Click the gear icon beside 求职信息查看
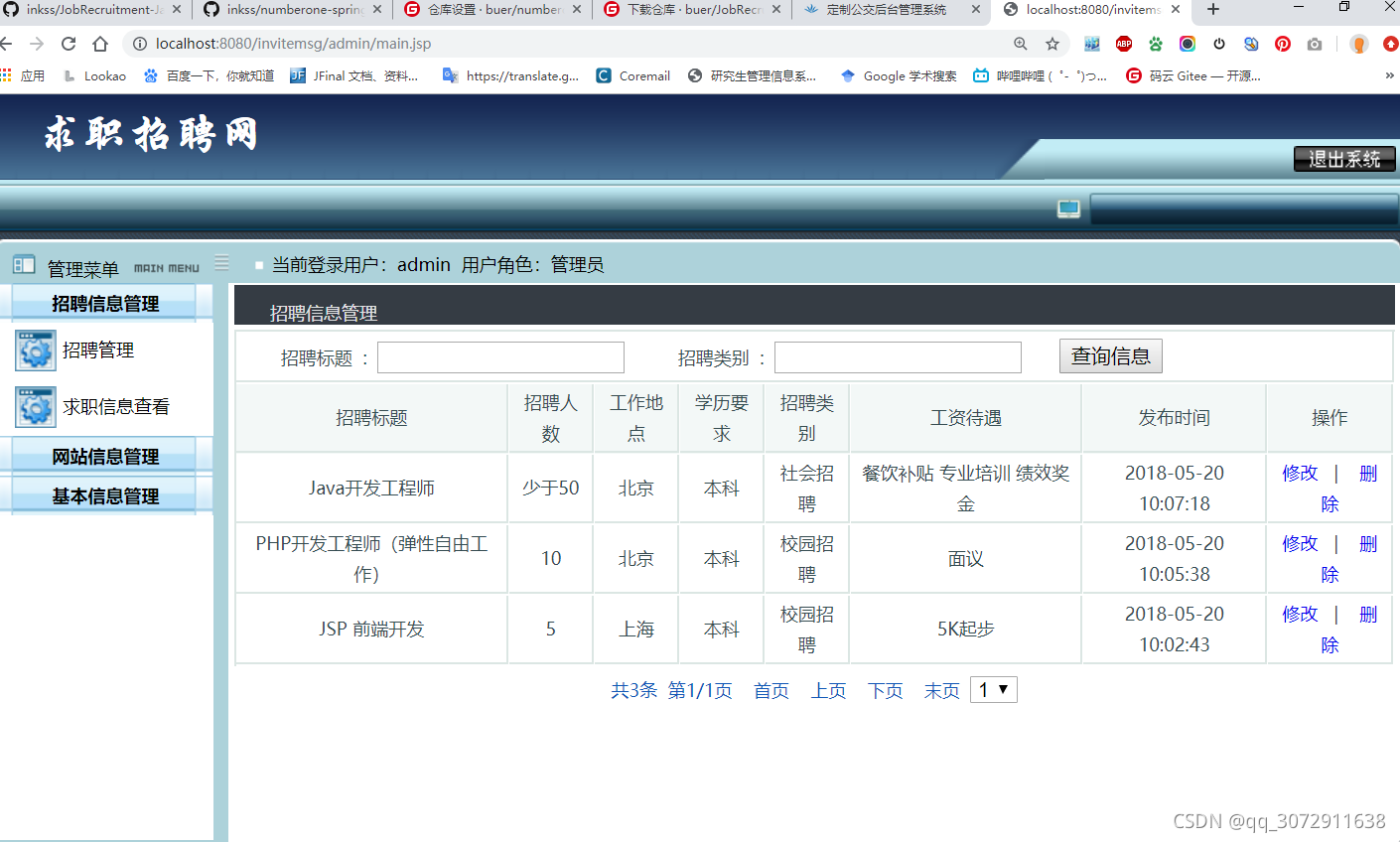1400x842 pixels. coord(36,407)
